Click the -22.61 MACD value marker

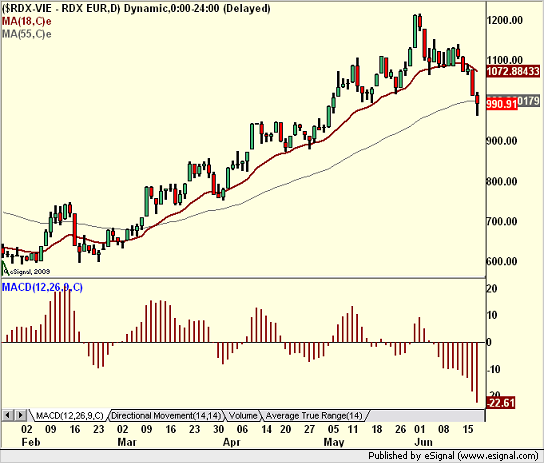[501, 403]
